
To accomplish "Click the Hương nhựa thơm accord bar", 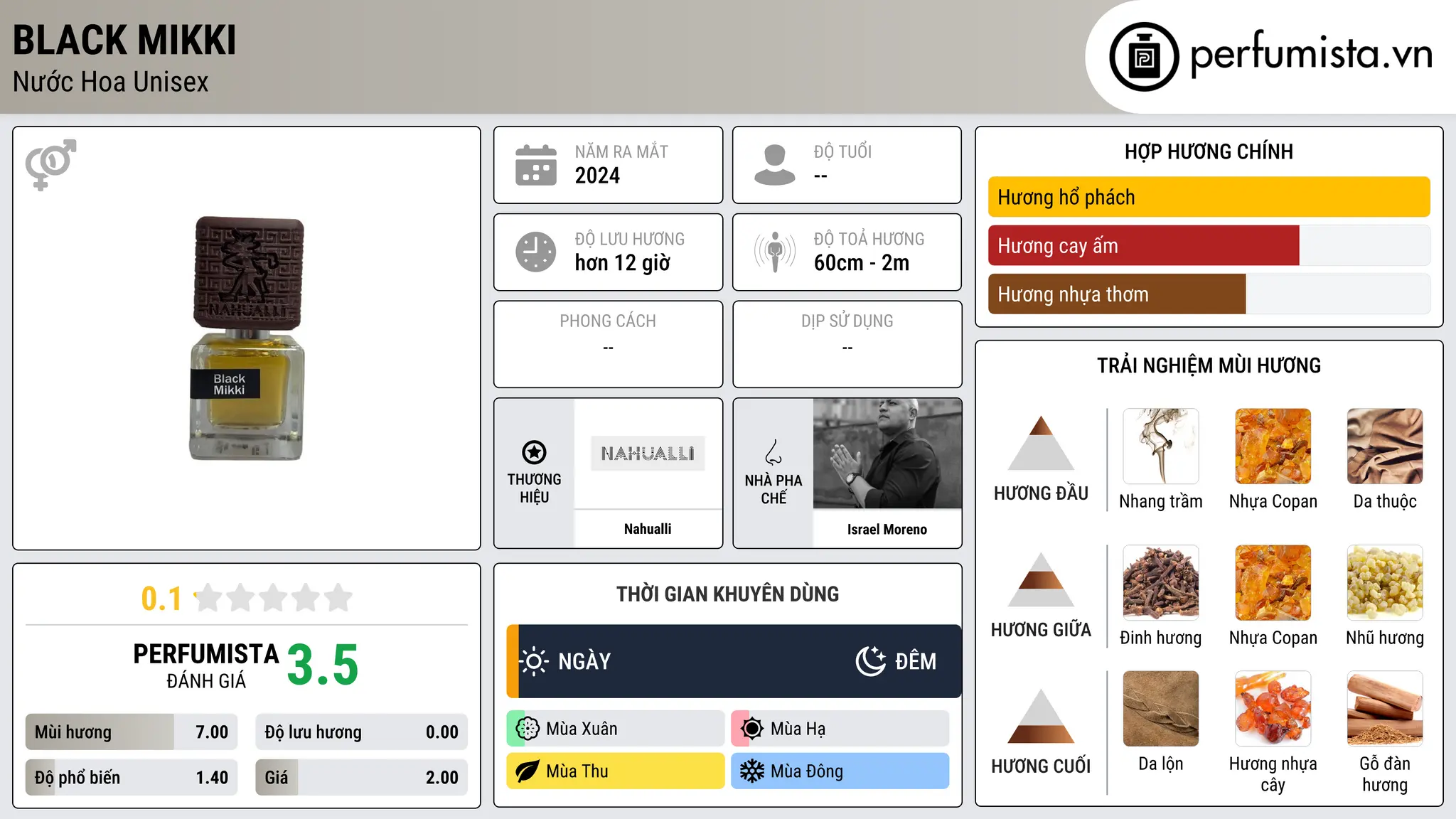I will coord(1209,294).
